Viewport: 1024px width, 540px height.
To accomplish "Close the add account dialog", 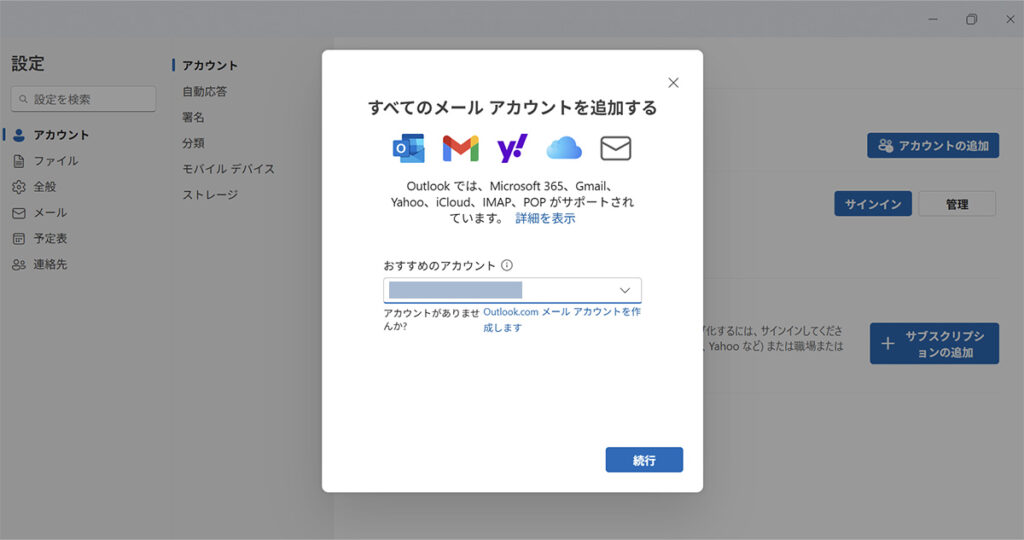I will (x=673, y=83).
